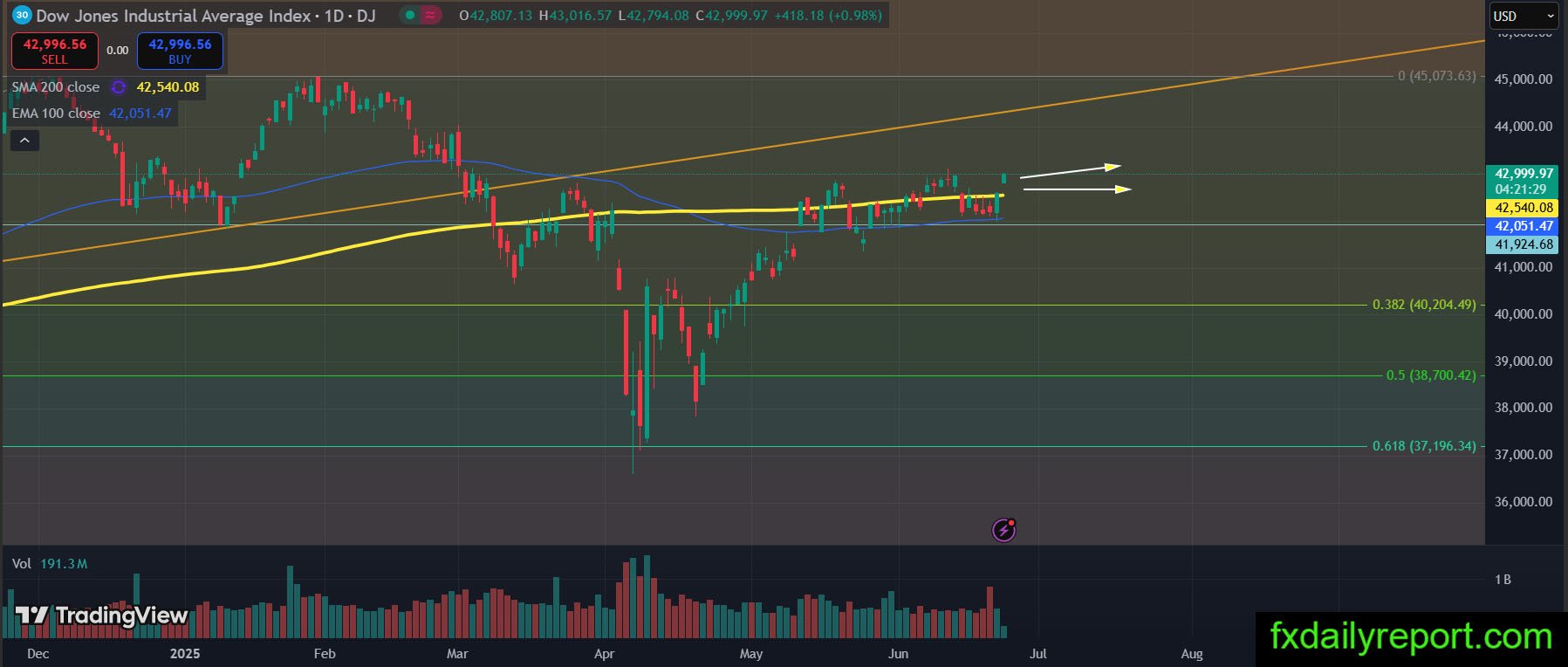1568x667 pixels.
Task: Click the SMA value 42,540.08 in the legend
Action: 168,87
